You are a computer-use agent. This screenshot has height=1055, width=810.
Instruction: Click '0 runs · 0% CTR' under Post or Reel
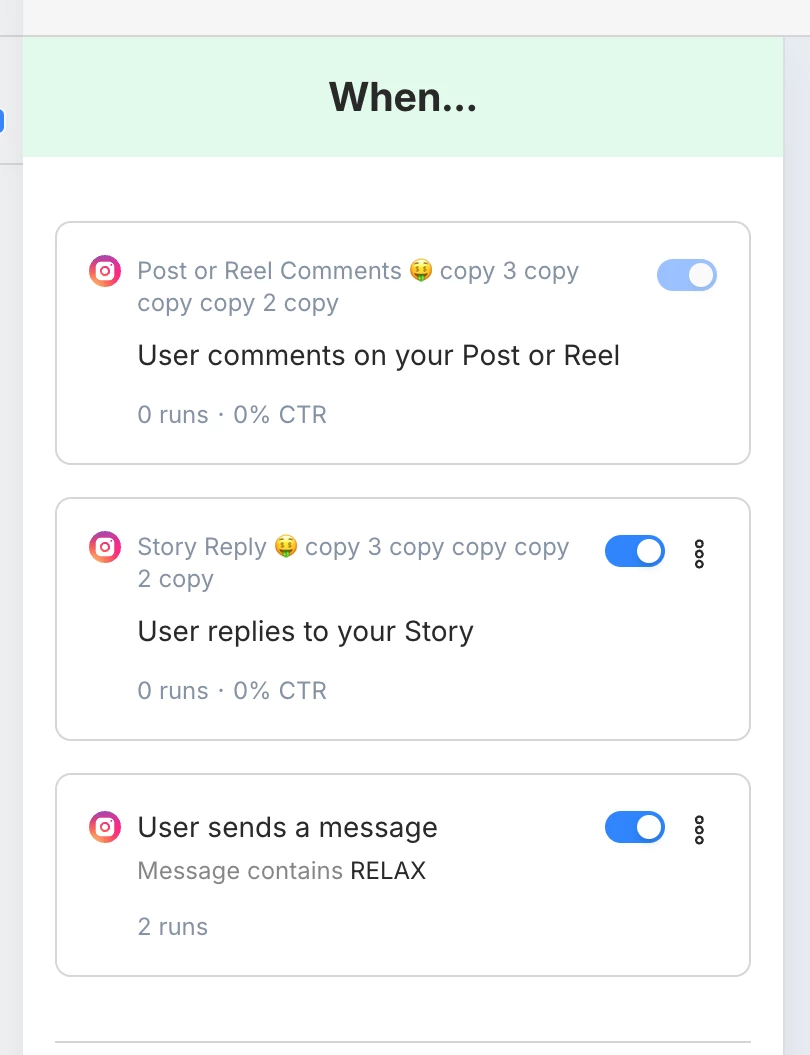click(232, 415)
